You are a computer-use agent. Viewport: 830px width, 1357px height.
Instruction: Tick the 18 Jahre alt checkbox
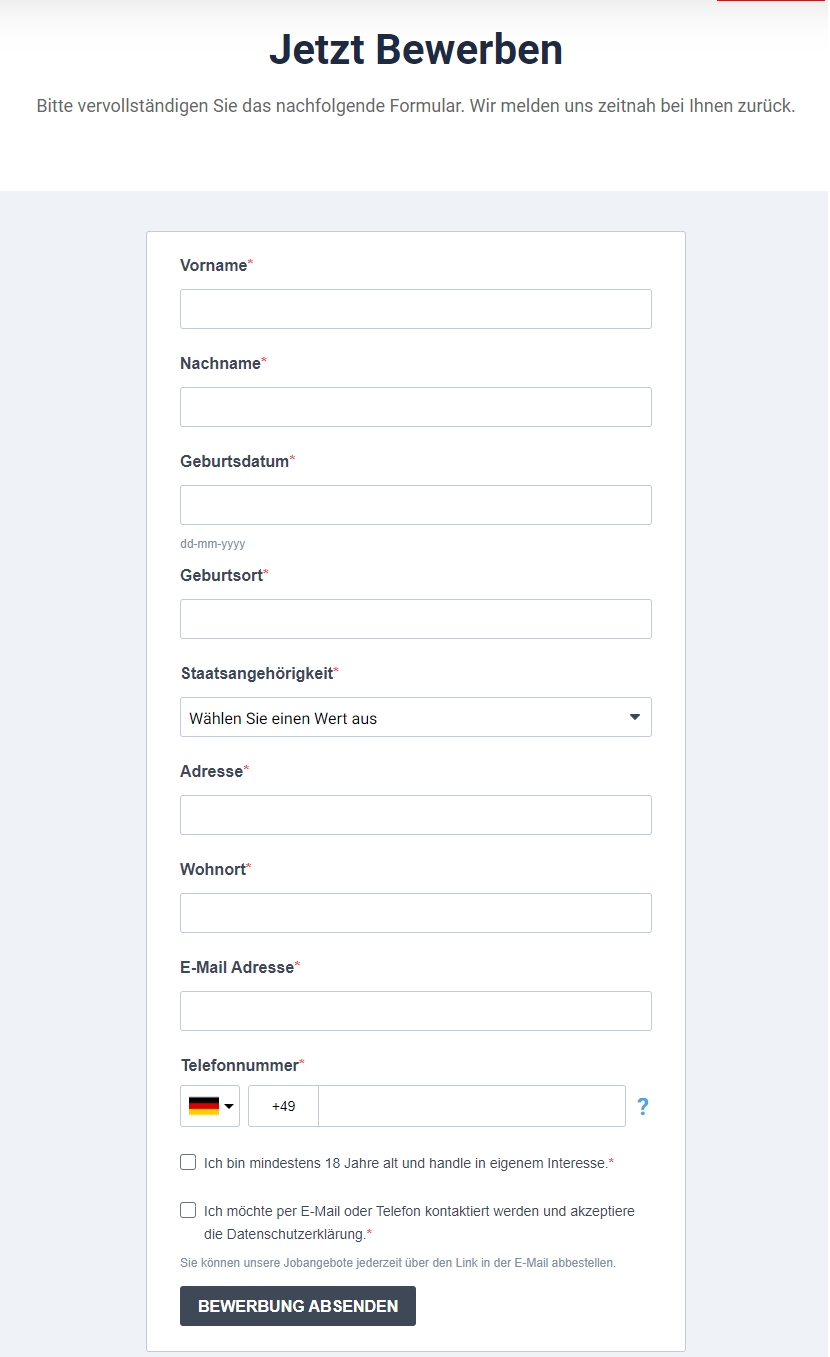point(188,1162)
